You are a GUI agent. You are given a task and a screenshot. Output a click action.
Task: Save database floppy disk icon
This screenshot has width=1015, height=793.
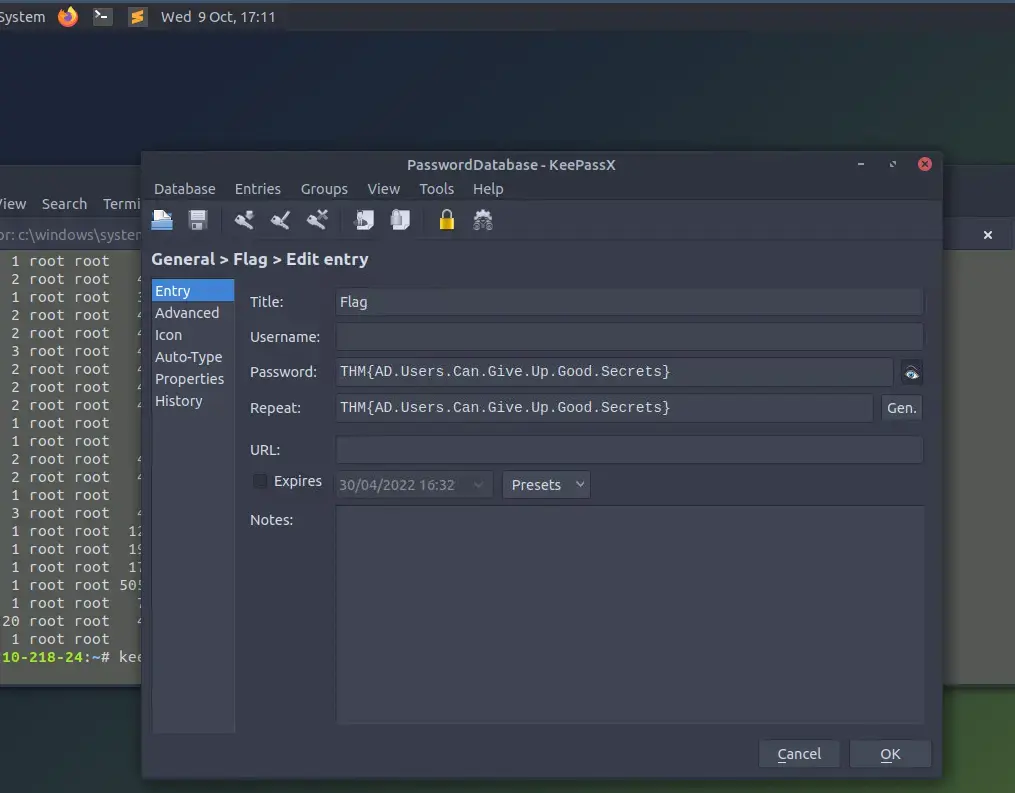coord(197,220)
